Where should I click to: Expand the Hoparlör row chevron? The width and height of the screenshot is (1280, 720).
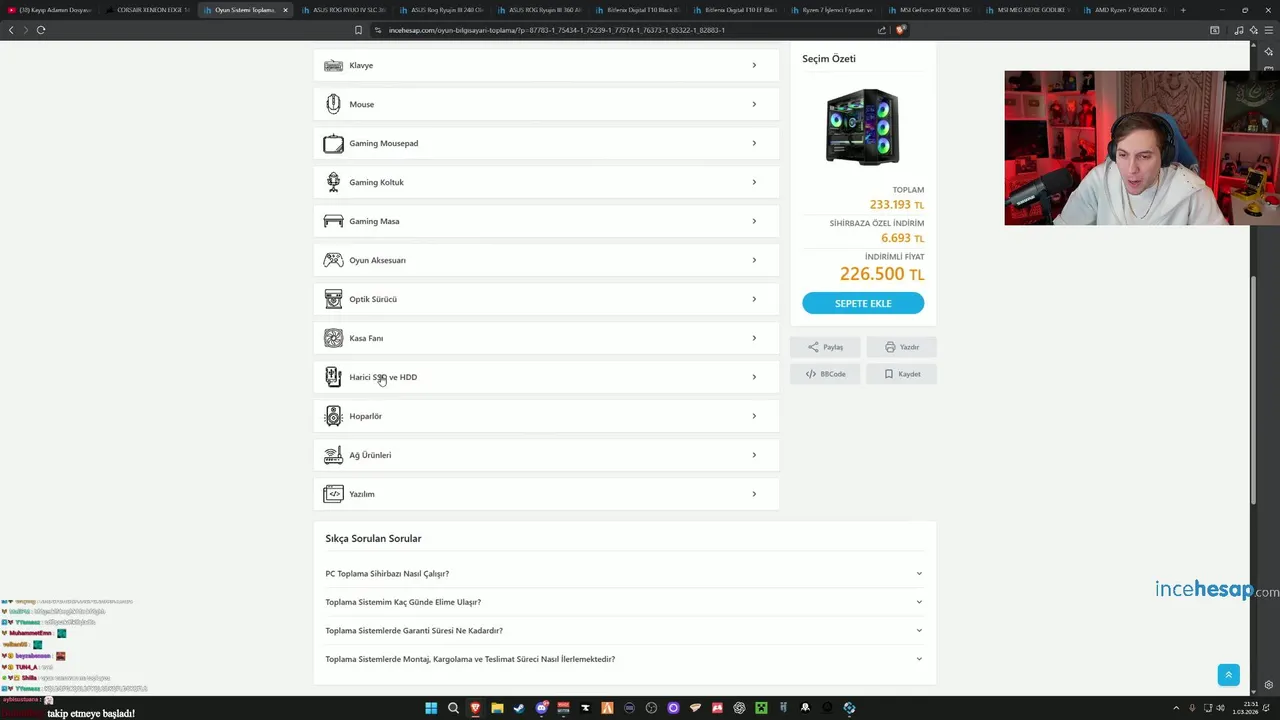click(754, 416)
